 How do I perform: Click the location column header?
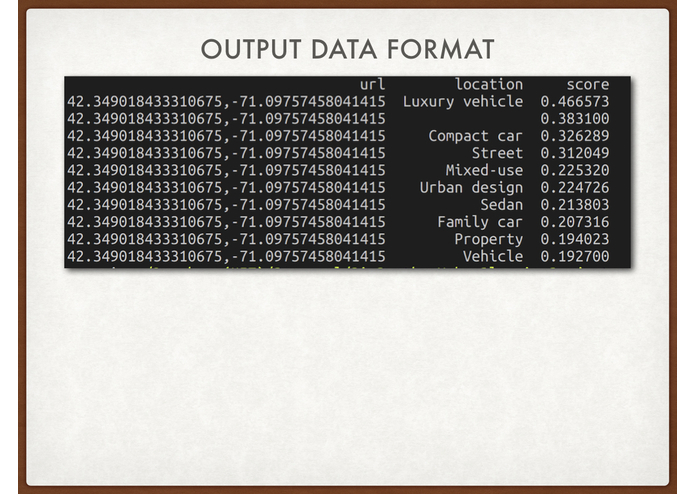[x=489, y=85]
